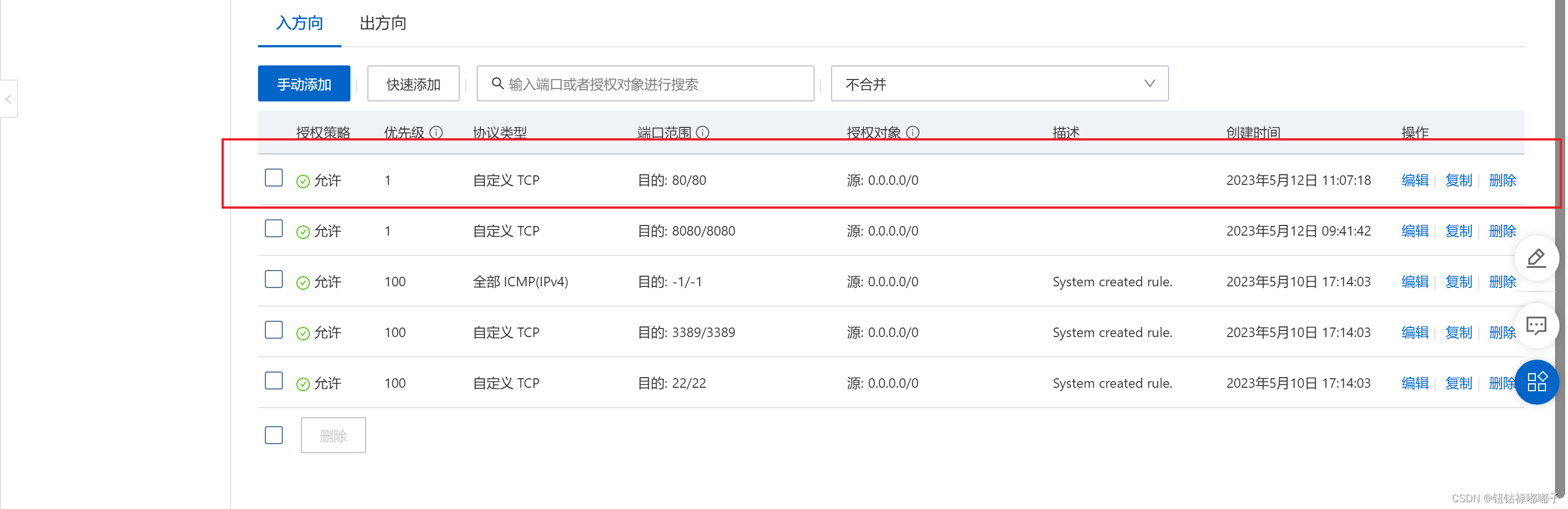Click the text 全部 ICMP(IPv4)
This screenshot has width=1568, height=509.
[521, 281]
